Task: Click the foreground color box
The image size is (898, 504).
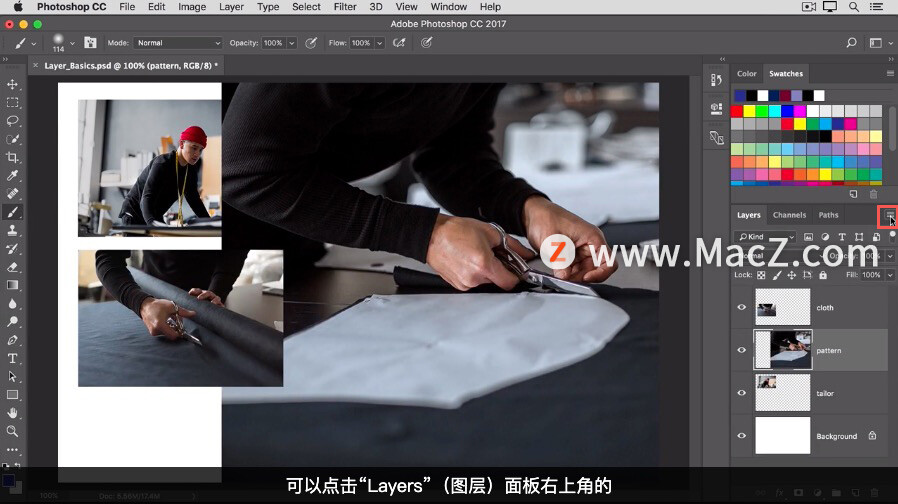Action: (x=8, y=480)
